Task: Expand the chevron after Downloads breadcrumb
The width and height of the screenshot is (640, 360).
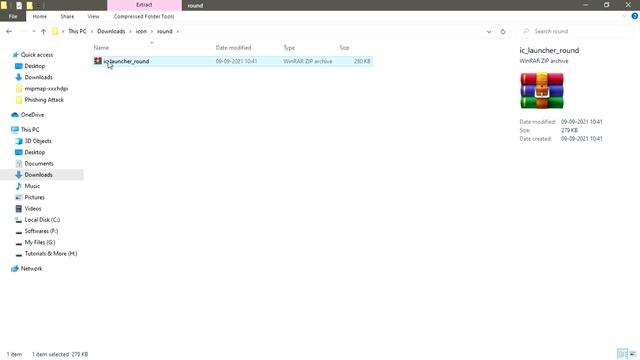Action: pyautogui.click(x=130, y=31)
